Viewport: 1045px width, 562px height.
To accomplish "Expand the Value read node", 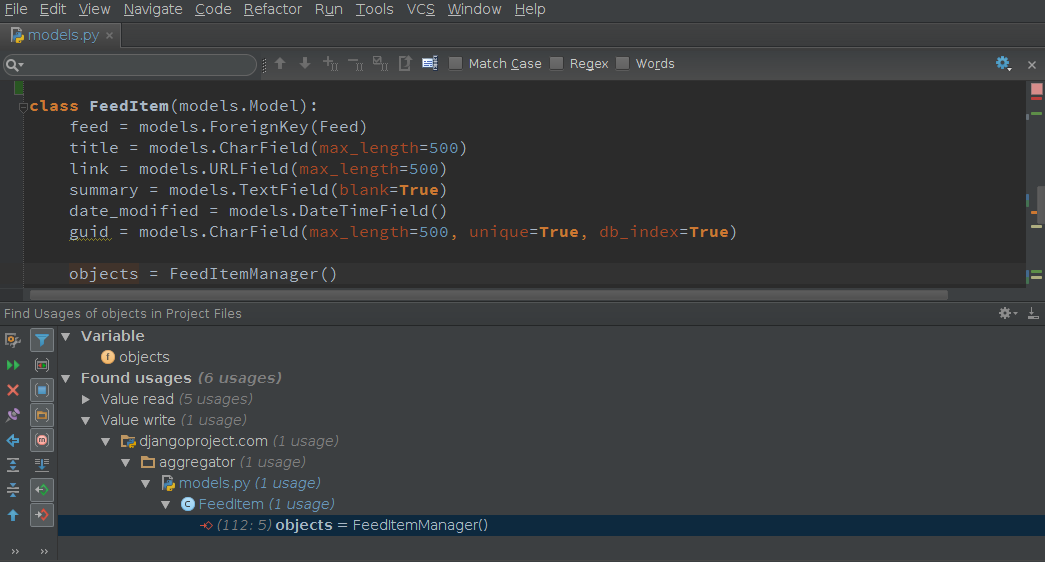I will pos(85,399).
